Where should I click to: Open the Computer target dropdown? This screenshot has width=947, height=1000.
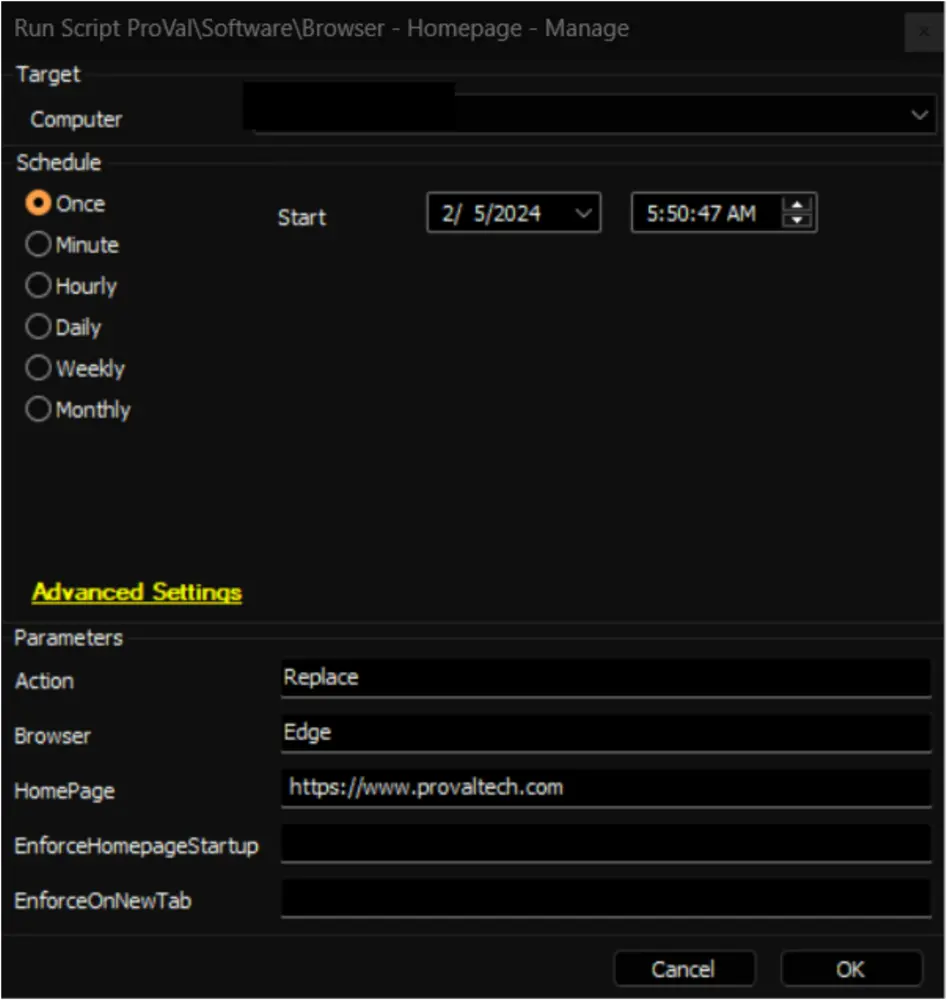(x=919, y=115)
